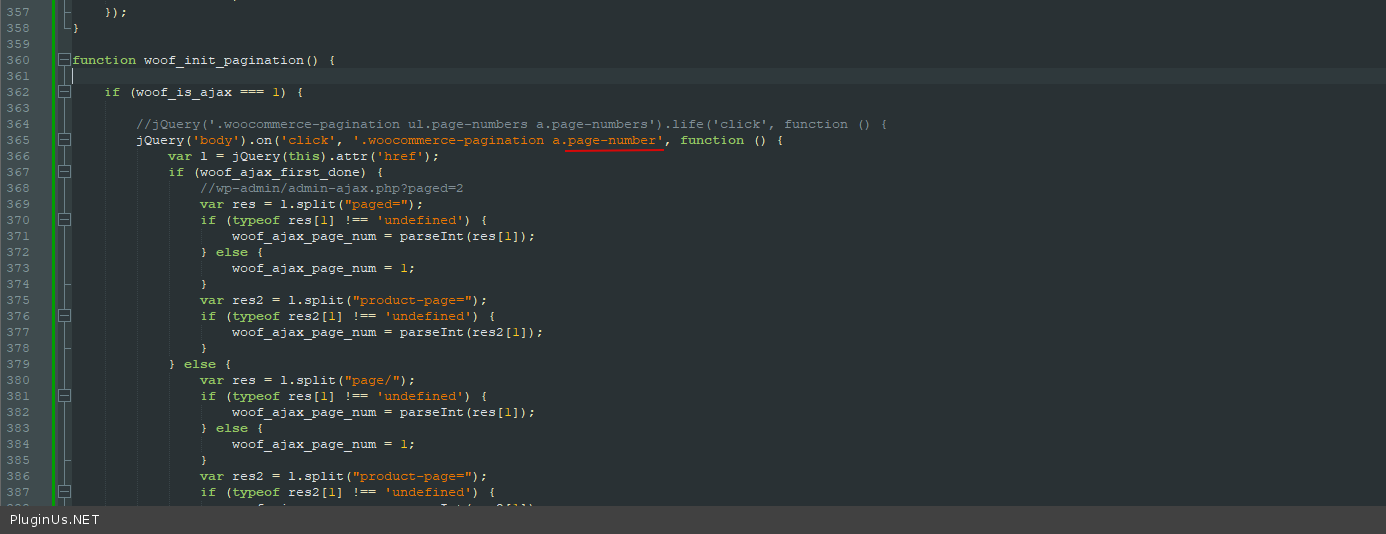Select line number 365 in the gutter
This screenshot has height=534, width=1386.
click(18, 141)
